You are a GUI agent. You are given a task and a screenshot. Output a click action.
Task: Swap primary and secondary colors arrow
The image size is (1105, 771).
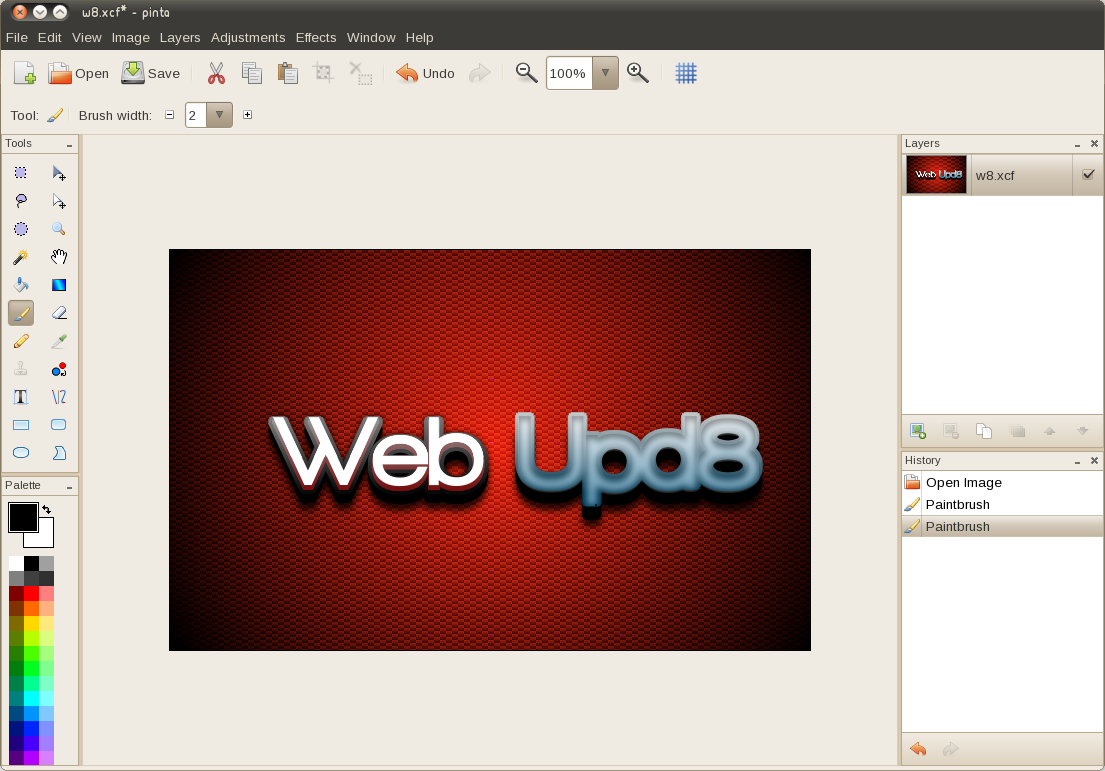pos(47,510)
